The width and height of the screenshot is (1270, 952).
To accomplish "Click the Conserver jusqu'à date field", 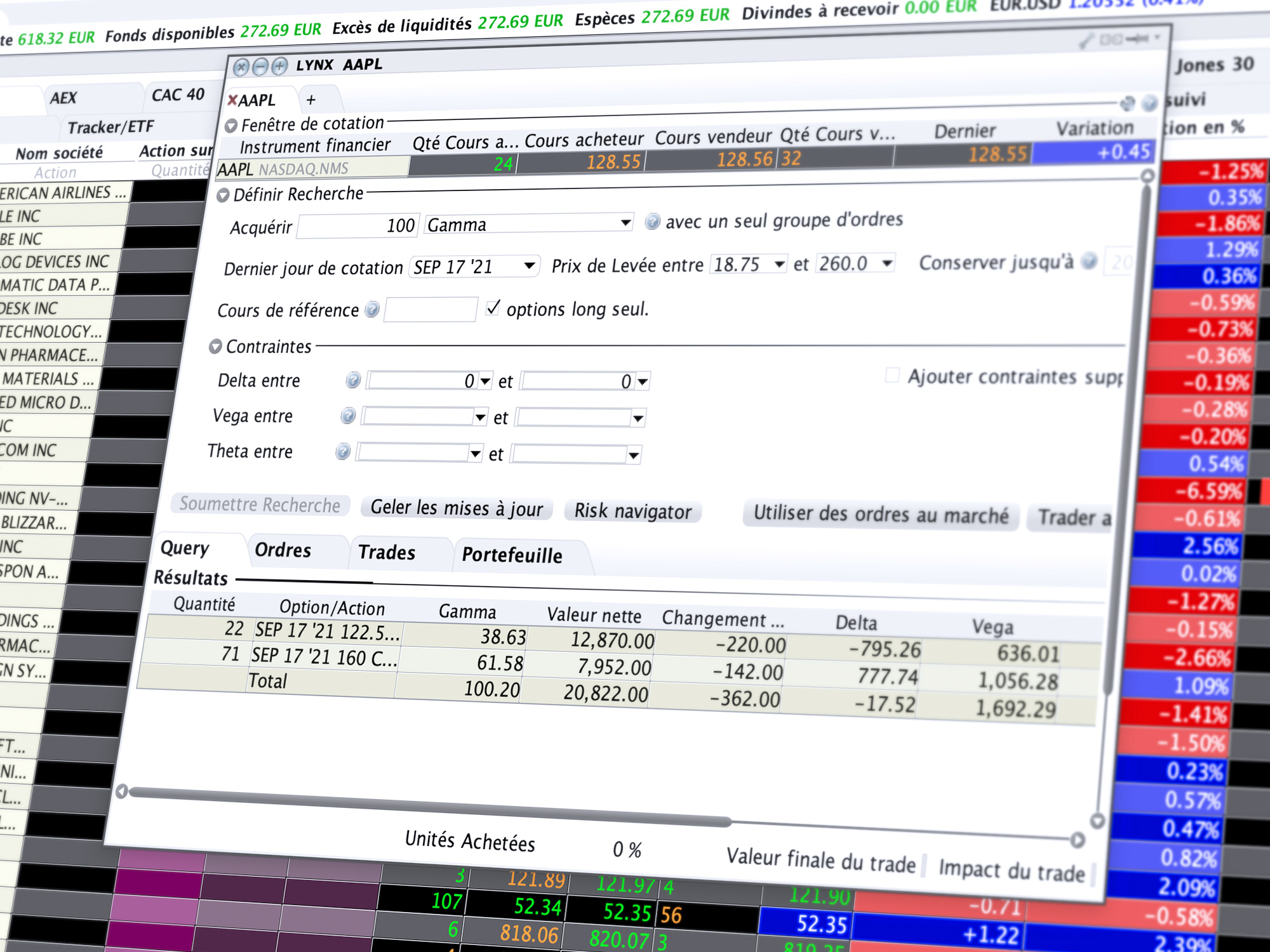I will [1119, 261].
